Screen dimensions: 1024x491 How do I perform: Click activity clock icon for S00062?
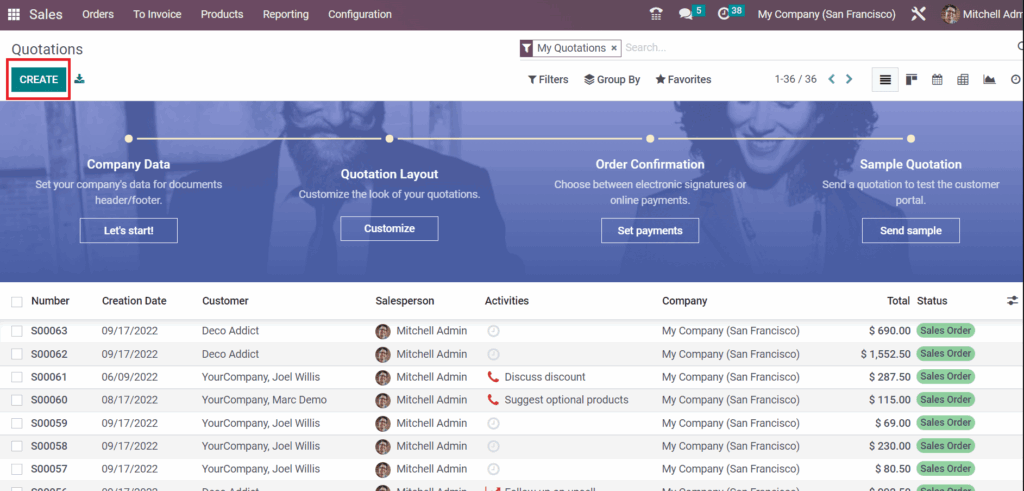[x=494, y=354]
